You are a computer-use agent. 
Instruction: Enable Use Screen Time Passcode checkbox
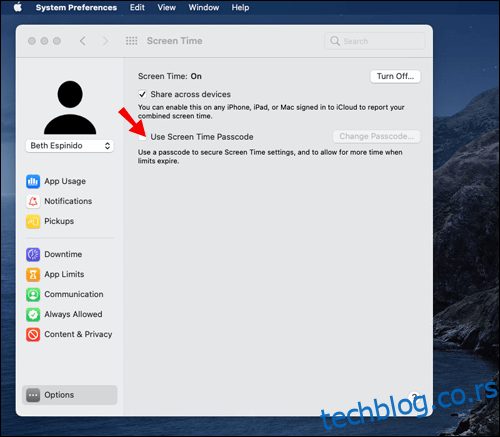point(142,137)
